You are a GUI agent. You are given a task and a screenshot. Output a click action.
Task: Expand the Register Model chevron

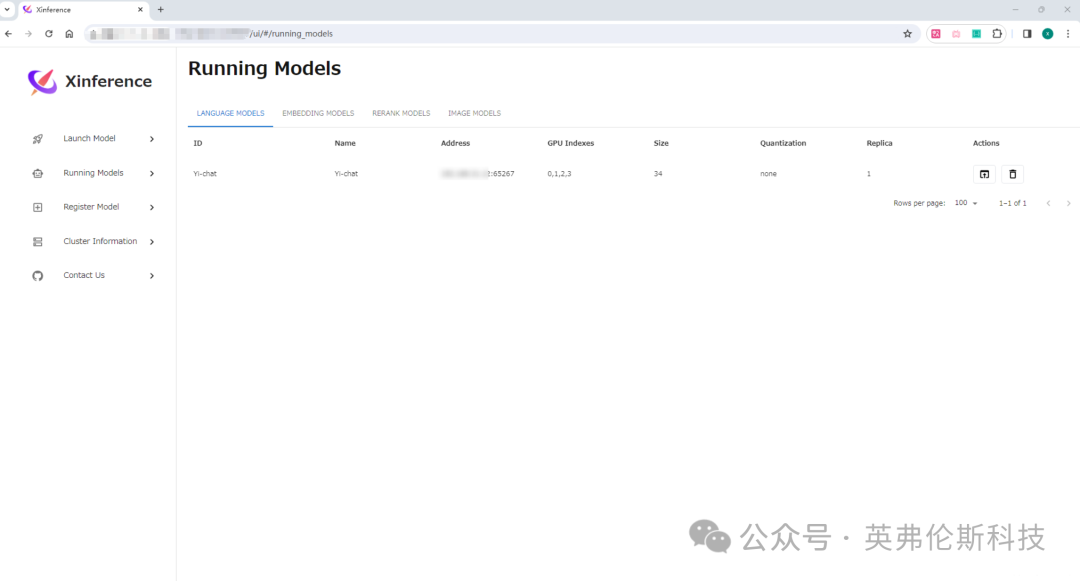[152, 207]
